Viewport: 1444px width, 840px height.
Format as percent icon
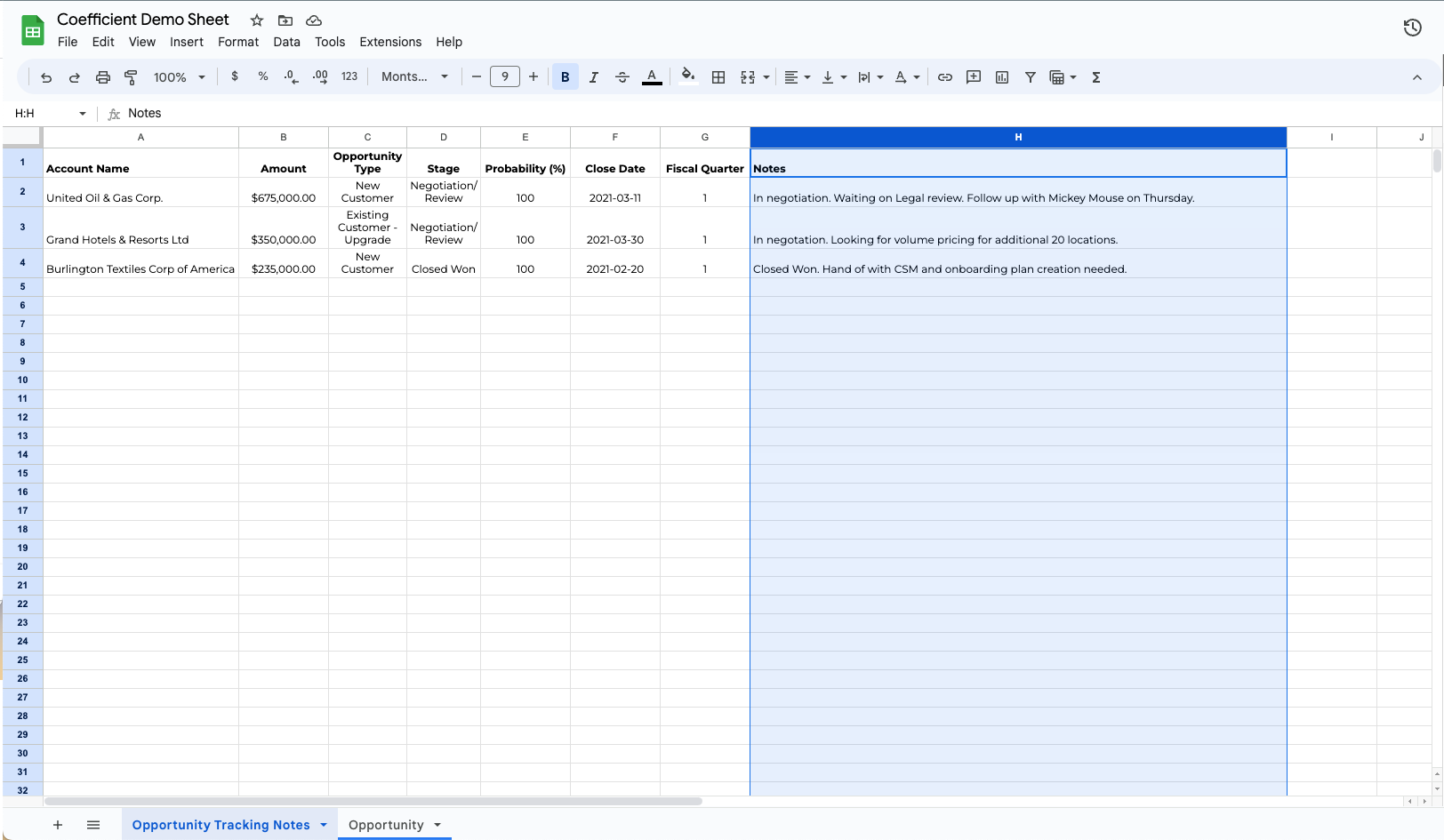tap(263, 76)
